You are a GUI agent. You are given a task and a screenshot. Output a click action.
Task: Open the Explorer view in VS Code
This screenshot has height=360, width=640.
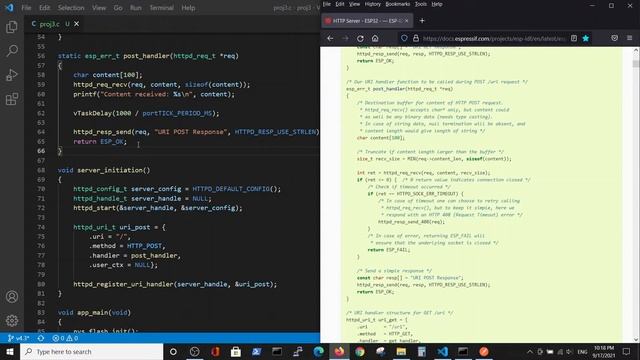pyautogui.click(x=12, y=27)
